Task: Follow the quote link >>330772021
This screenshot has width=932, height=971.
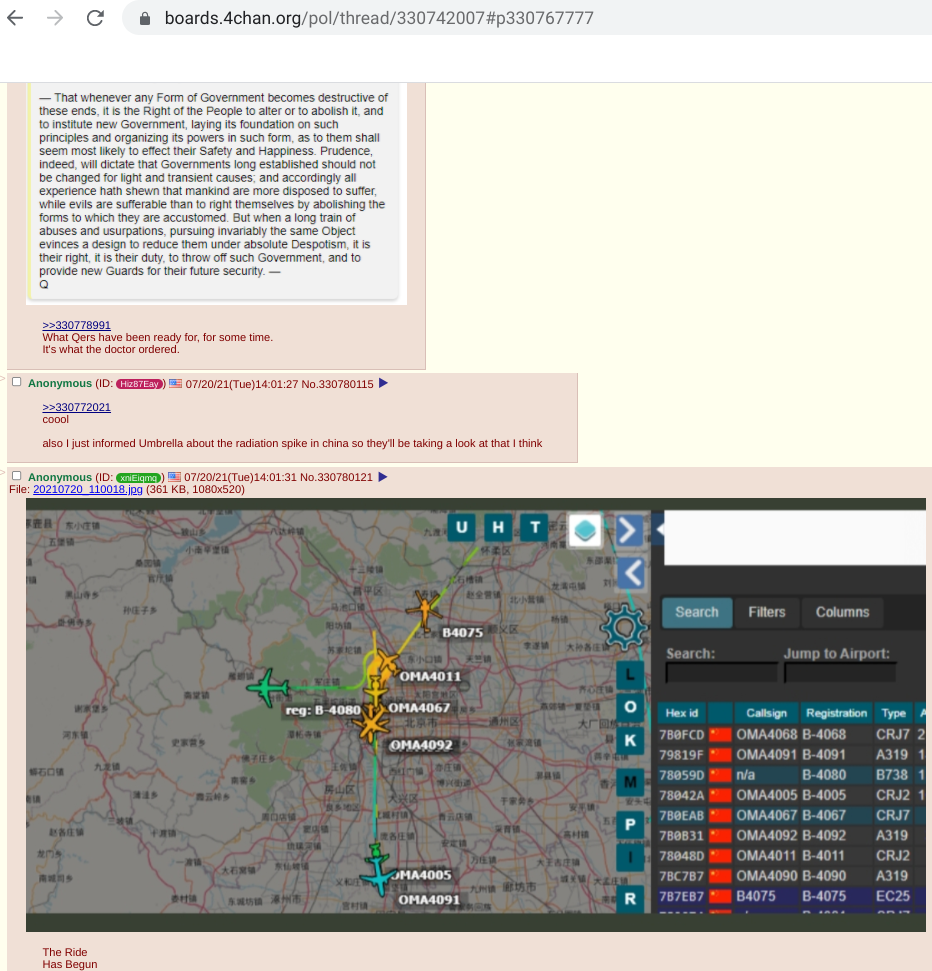Action: tap(77, 407)
